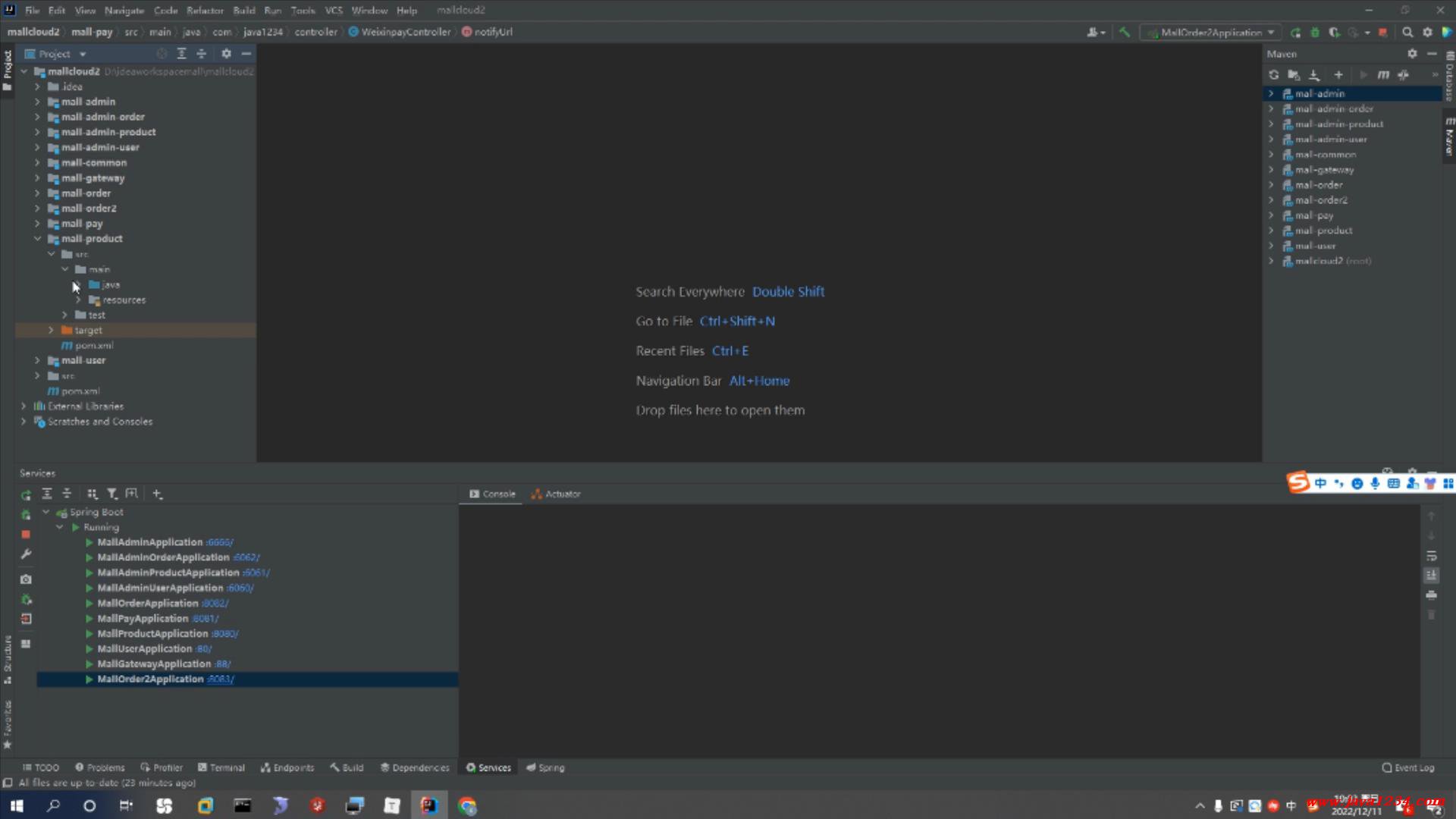Toggle scroll to end in console

click(x=1431, y=576)
